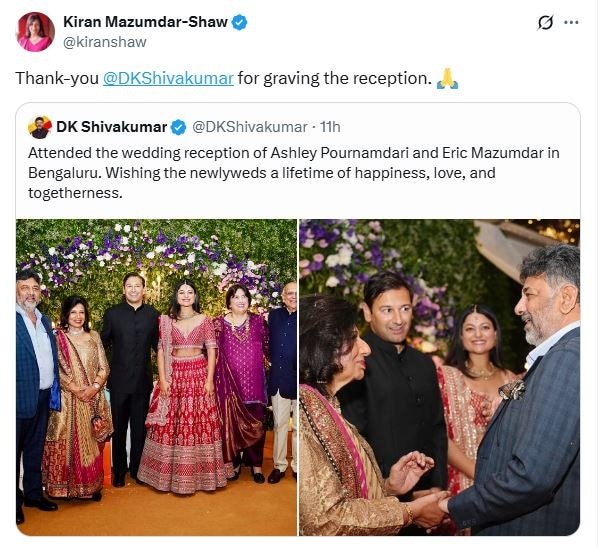Screen dimensions: 599x548
Task: Click 'togetherness.' line in quoted tweet
Action: coord(75,193)
